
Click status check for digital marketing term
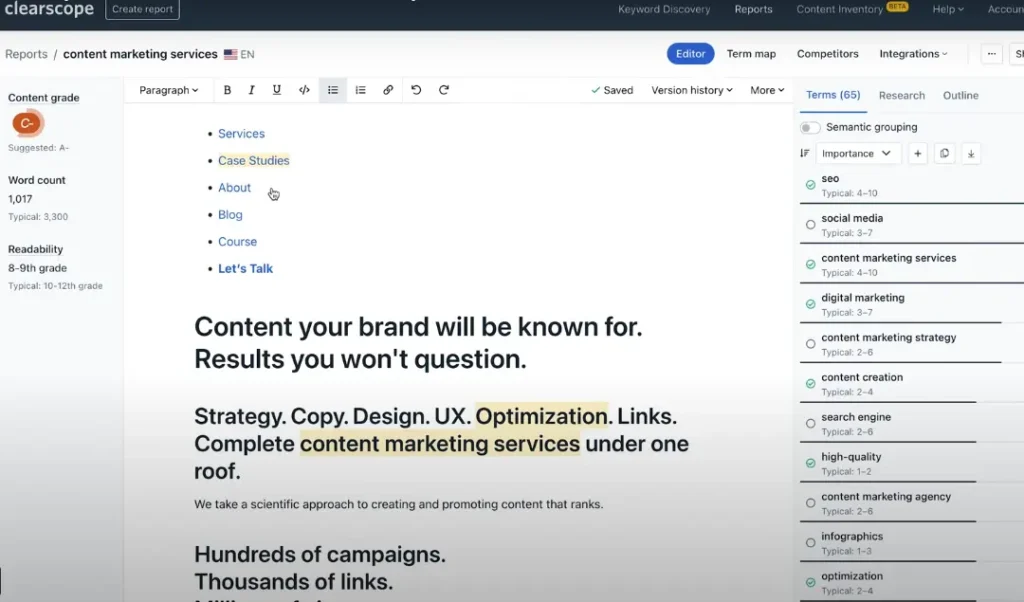point(810,304)
